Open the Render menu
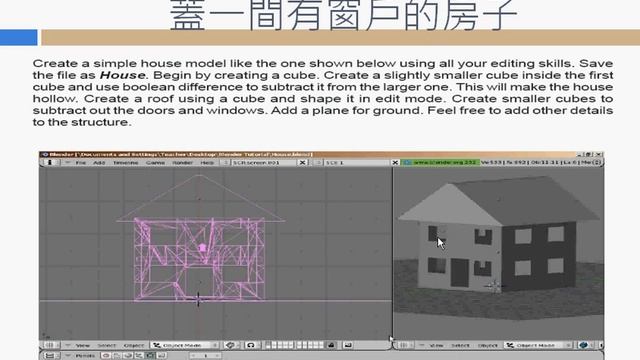 click(182, 162)
